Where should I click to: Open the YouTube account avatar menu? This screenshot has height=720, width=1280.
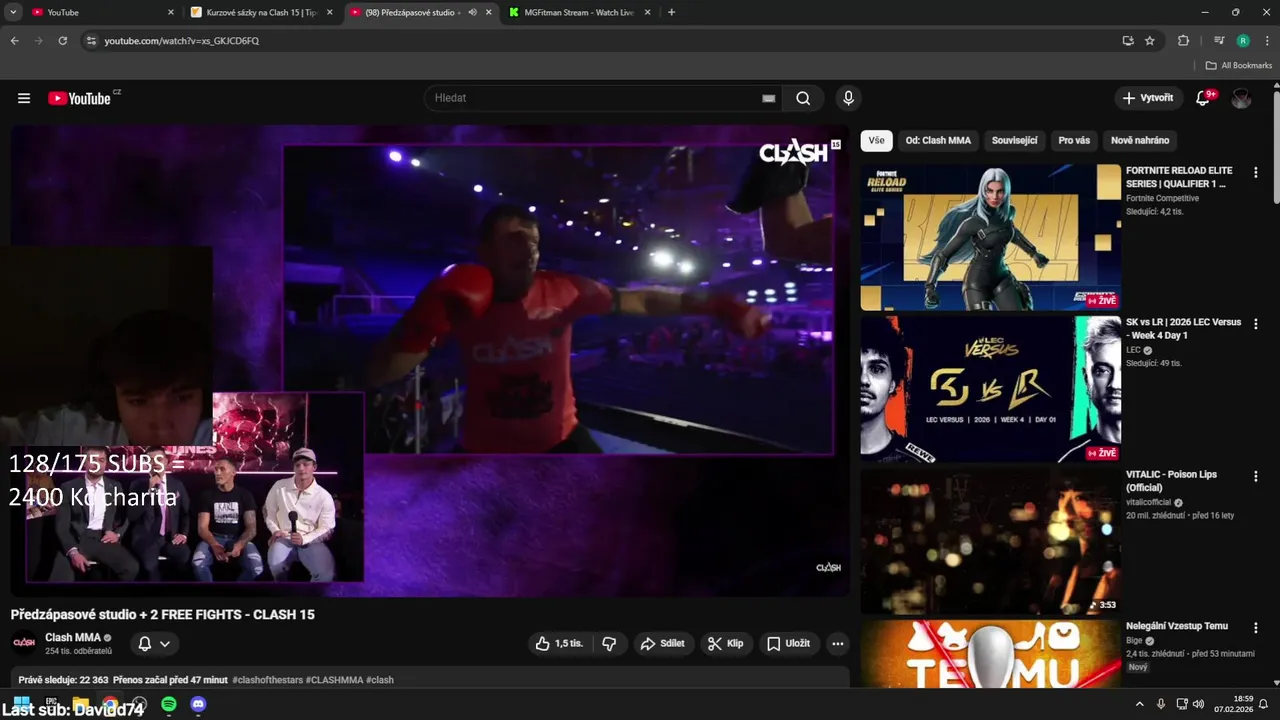tap(1241, 98)
